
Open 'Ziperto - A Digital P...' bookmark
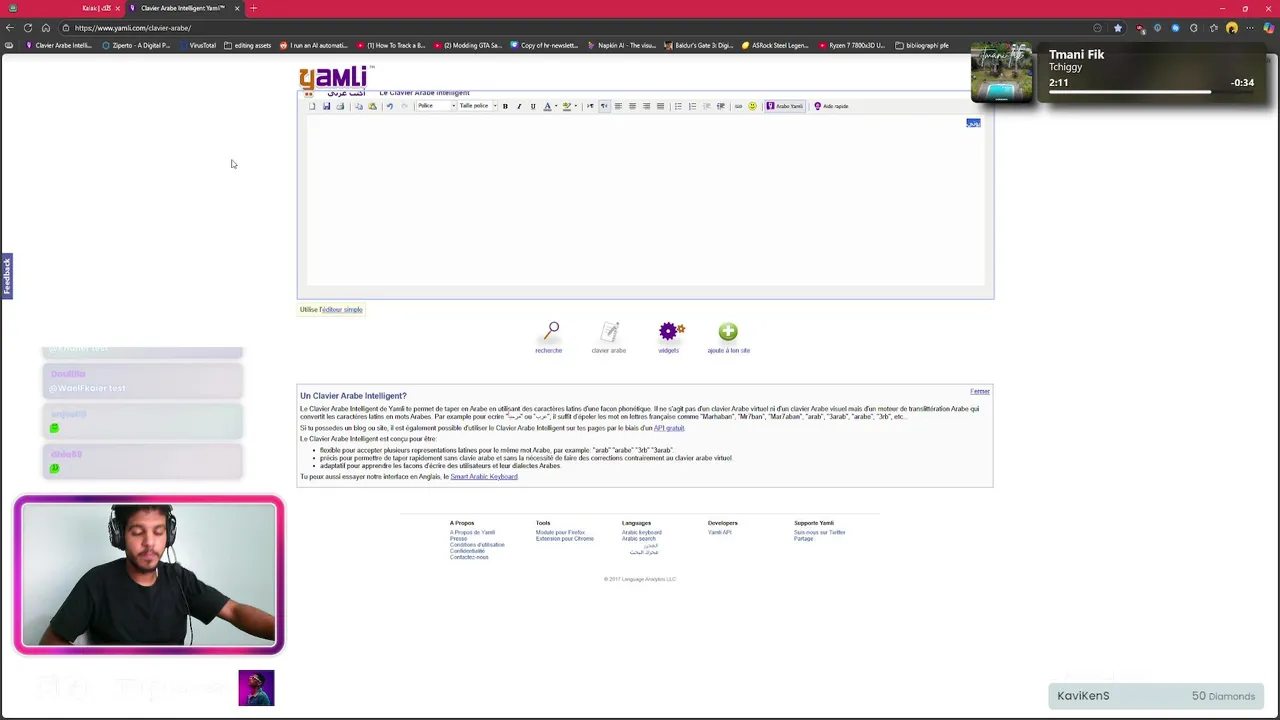(x=136, y=45)
